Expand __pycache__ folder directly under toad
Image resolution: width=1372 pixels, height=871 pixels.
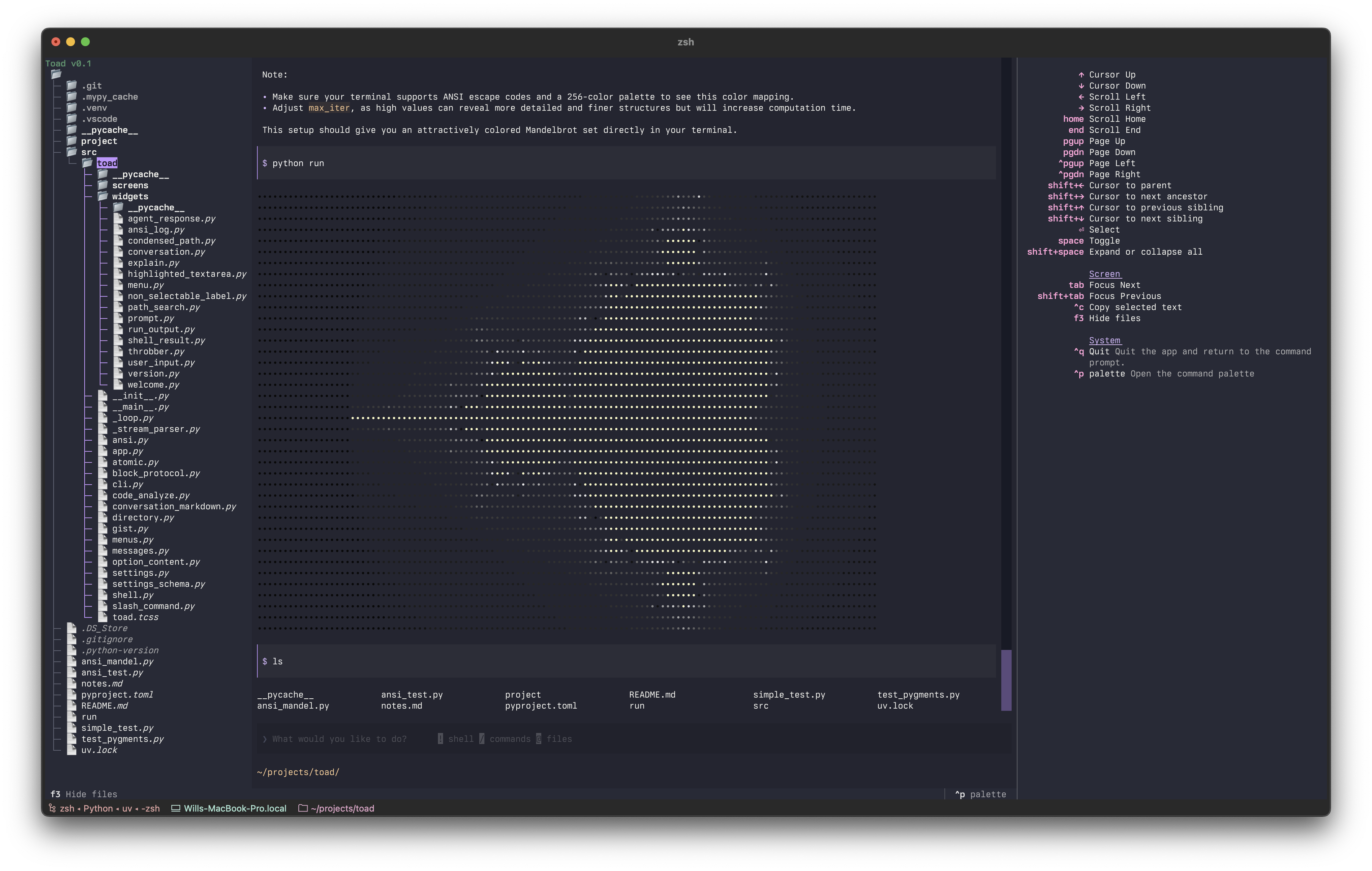tap(103, 174)
